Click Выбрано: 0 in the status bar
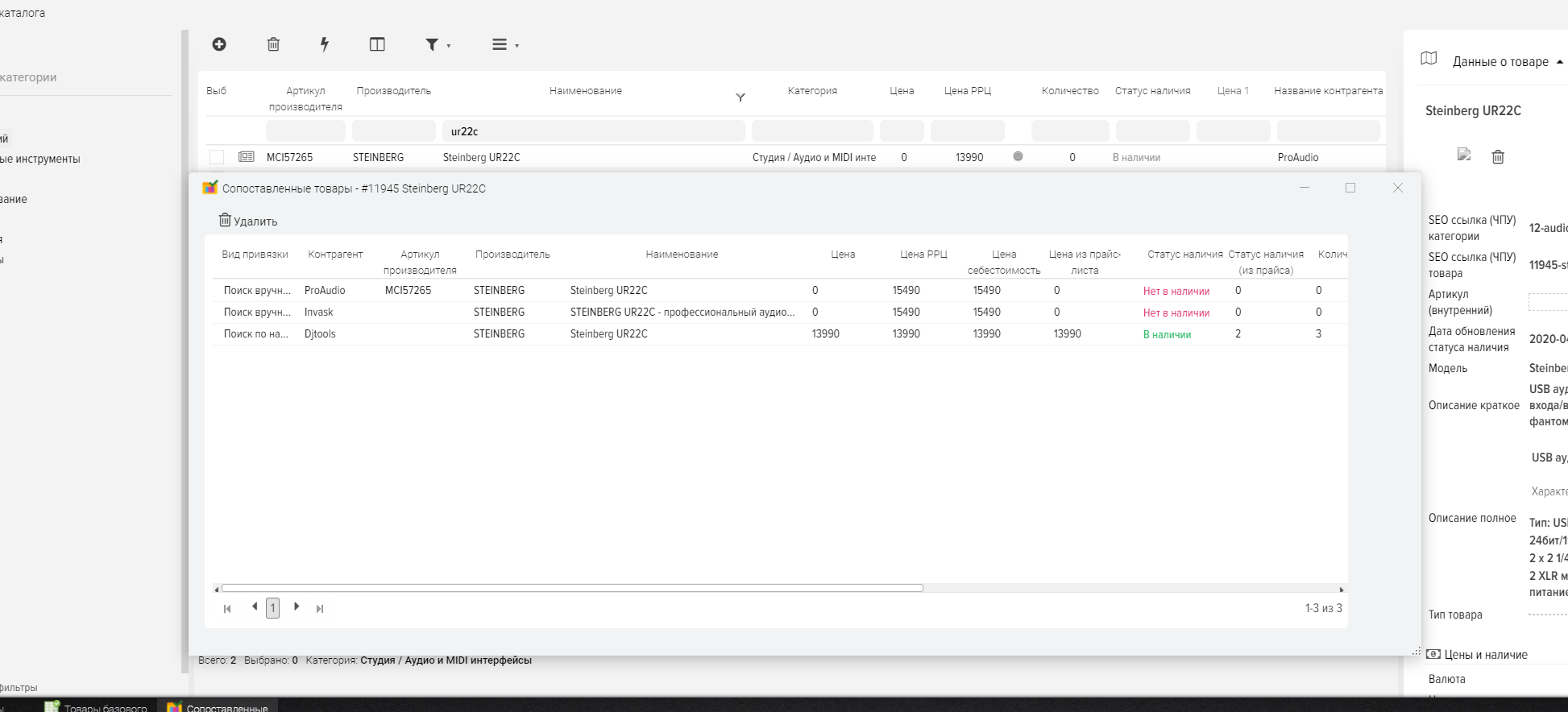Image resolution: width=1568 pixels, height=712 pixels. pos(271,660)
